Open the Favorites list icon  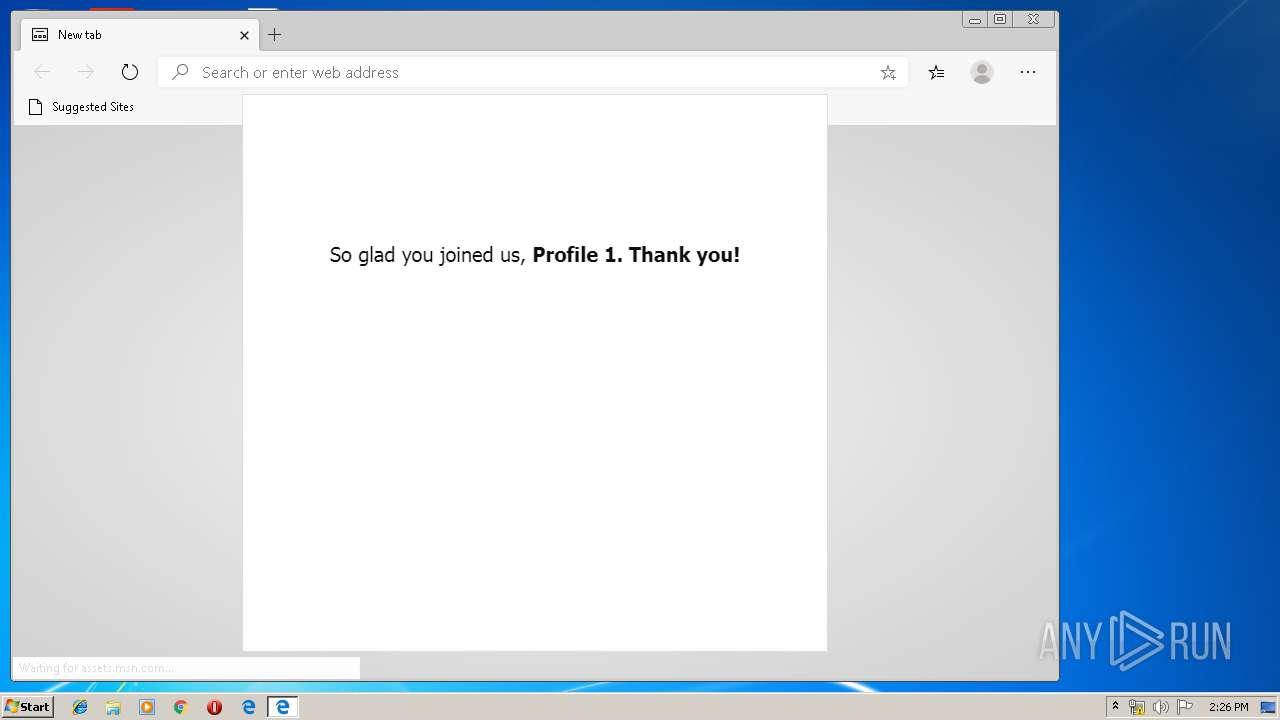tap(936, 72)
